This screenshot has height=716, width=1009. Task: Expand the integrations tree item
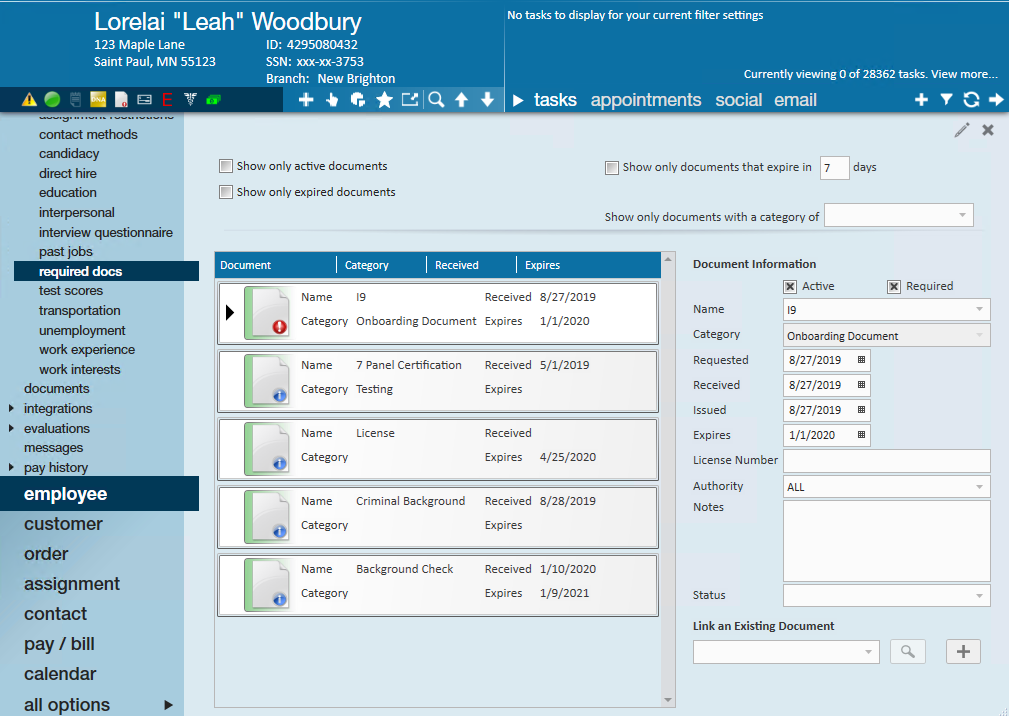[x=11, y=409]
